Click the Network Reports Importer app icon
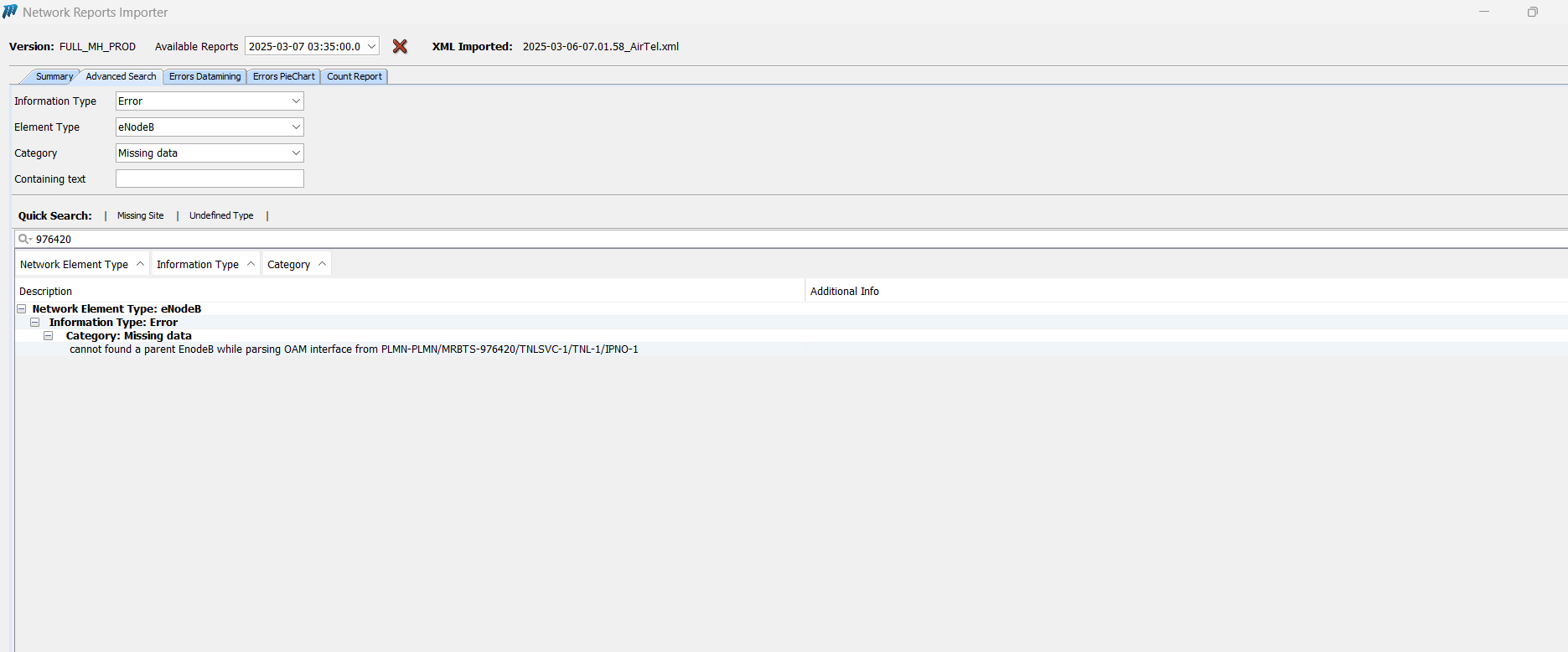The image size is (1568, 652). [10, 12]
